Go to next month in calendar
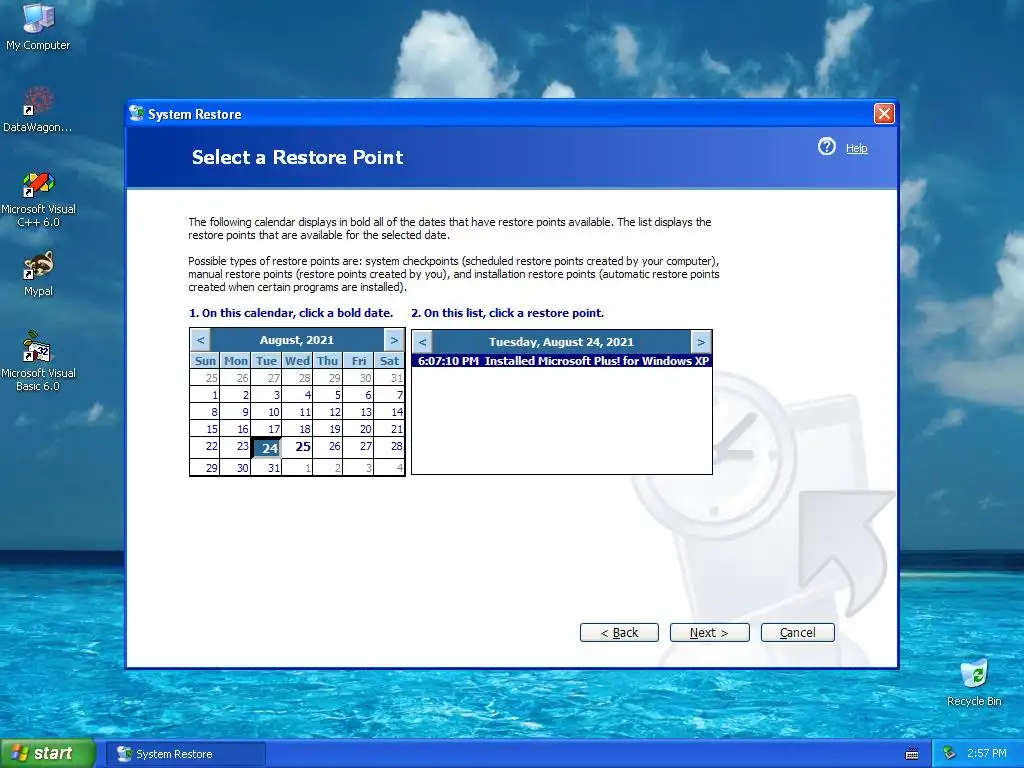Screen dimensions: 1024x768 [394, 340]
